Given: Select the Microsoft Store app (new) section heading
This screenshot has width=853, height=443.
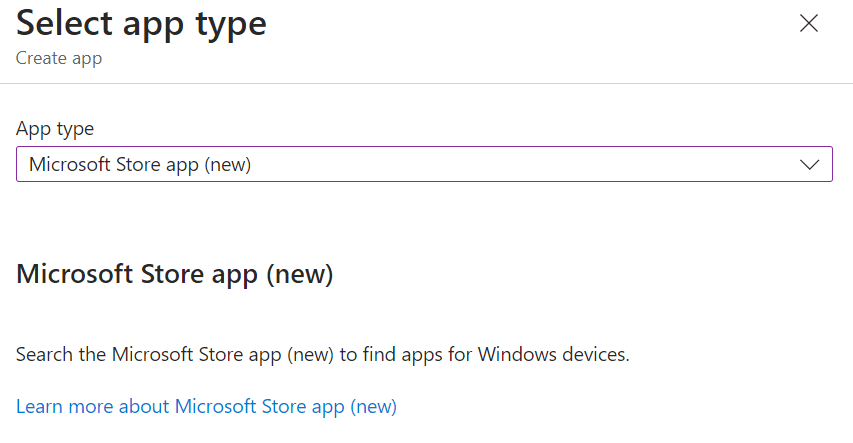Looking at the screenshot, I should point(175,274).
